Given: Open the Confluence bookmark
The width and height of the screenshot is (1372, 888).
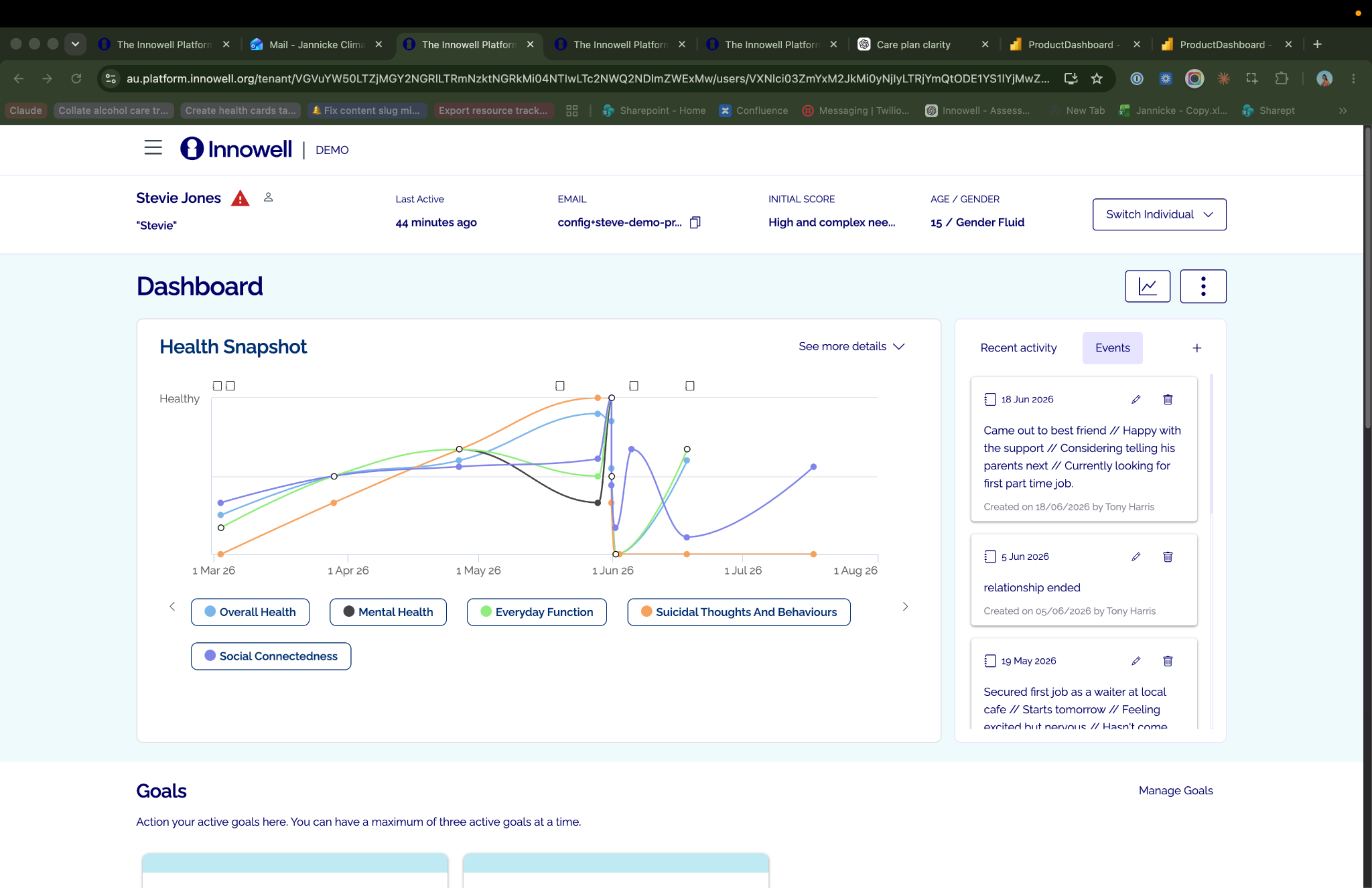Looking at the screenshot, I should (754, 111).
